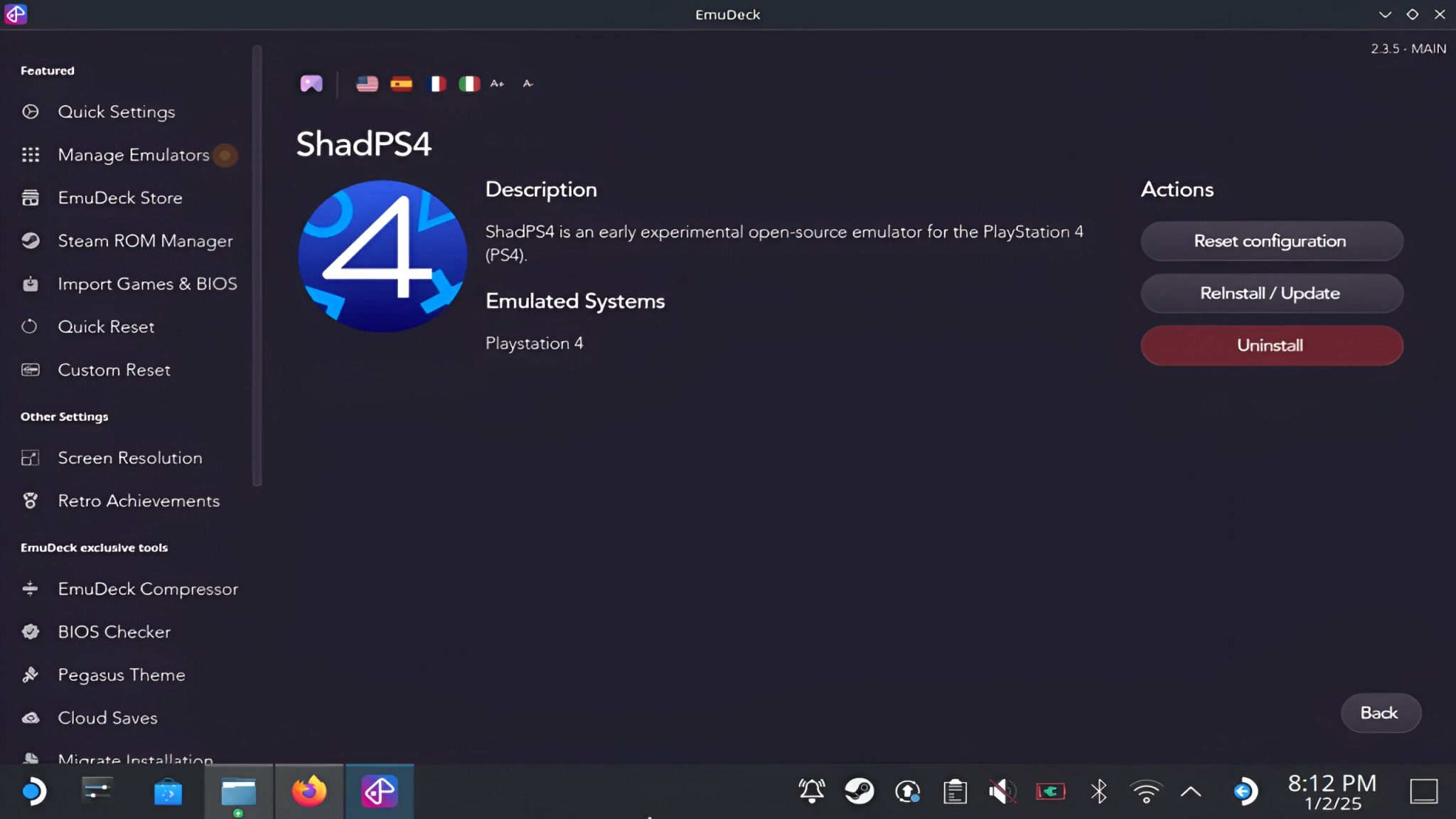Choose the French flag language icon
This screenshot has width=1456, height=819.
(436, 84)
